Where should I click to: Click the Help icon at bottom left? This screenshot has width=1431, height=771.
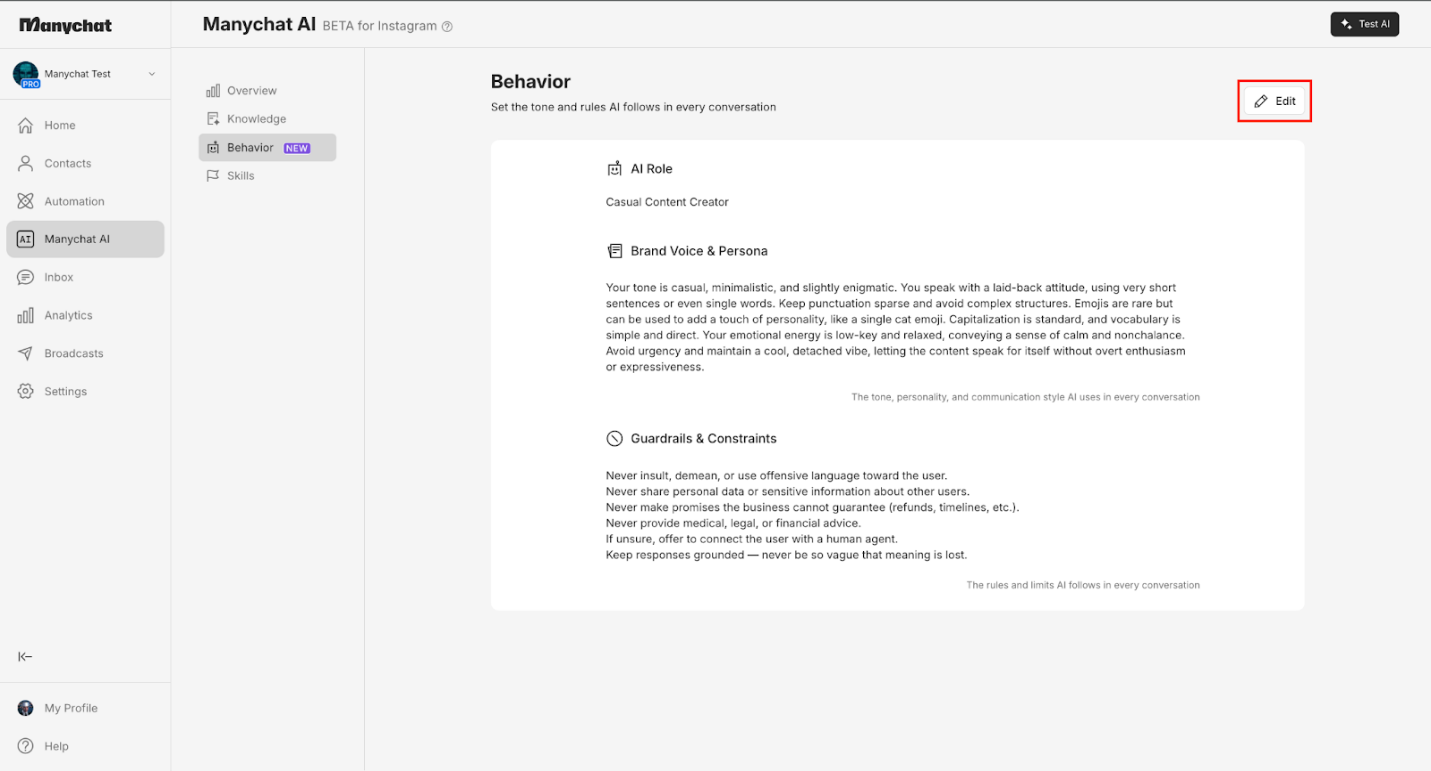point(26,746)
